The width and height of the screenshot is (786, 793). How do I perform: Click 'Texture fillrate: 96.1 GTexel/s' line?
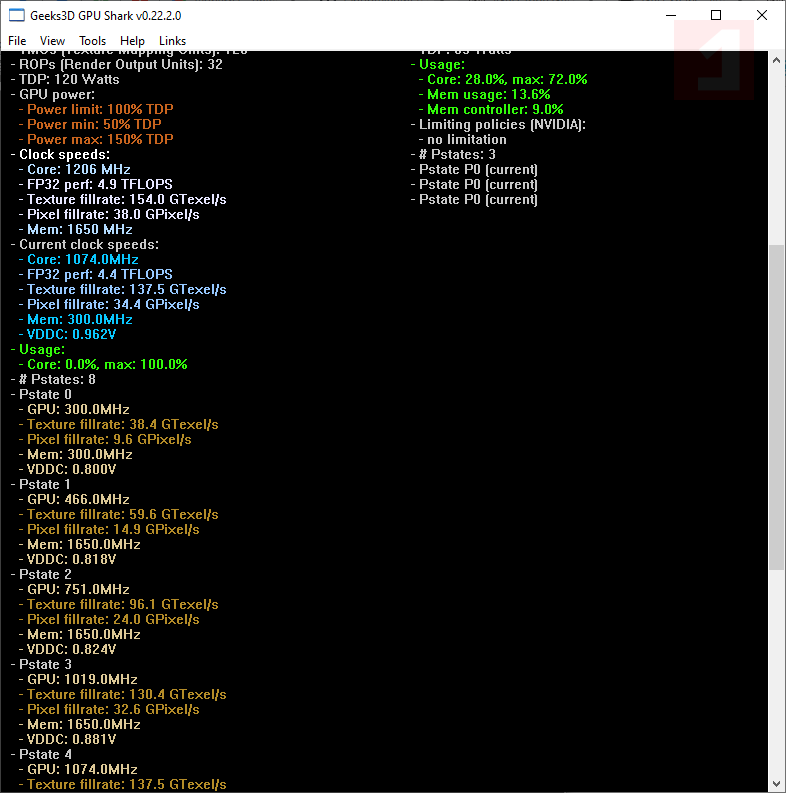[x=119, y=604]
